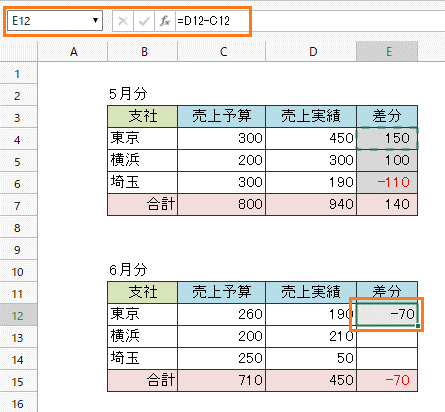Click 支社 header in June table
The image size is (445, 412).
coord(143,292)
